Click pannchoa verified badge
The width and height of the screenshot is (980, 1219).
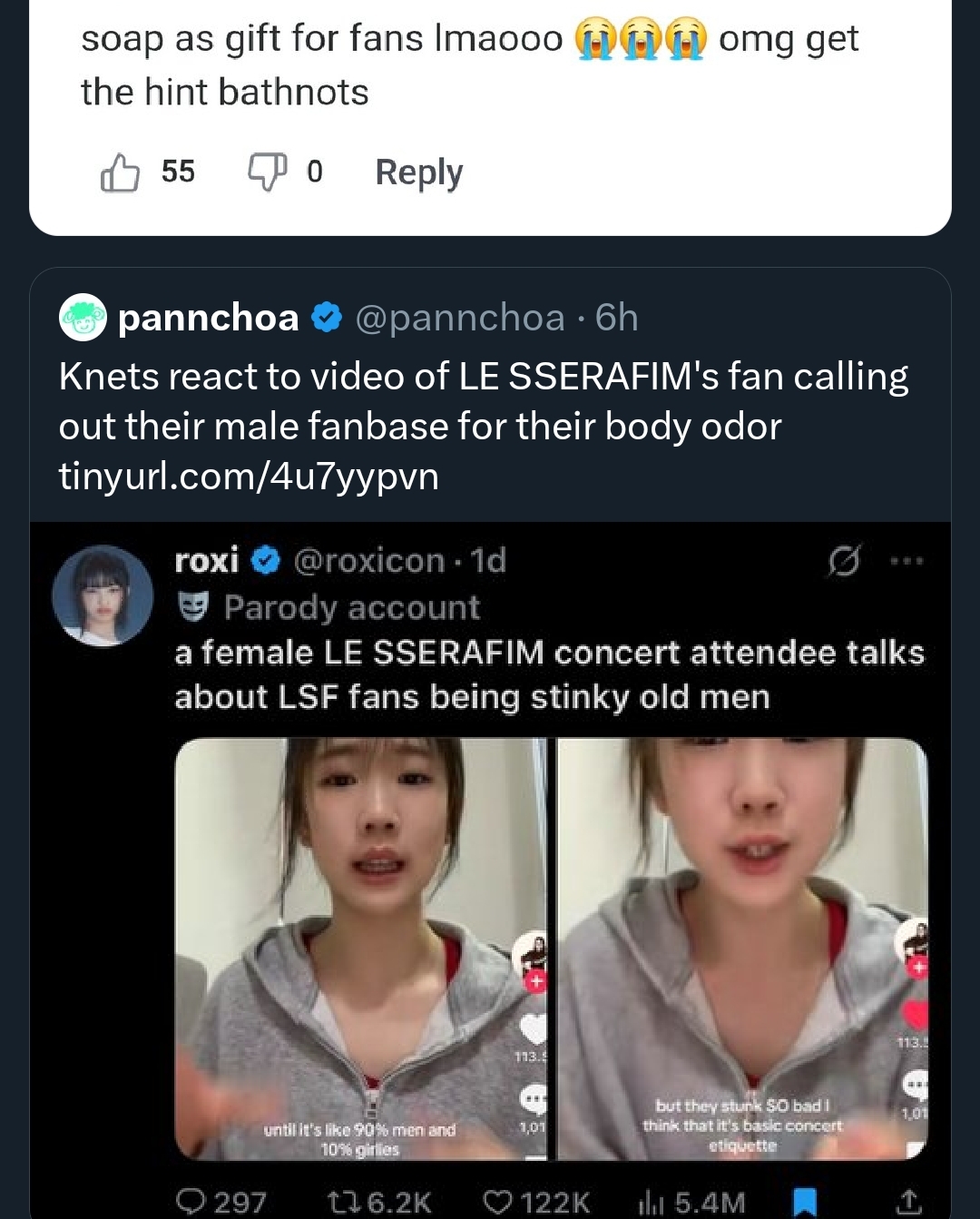327,318
